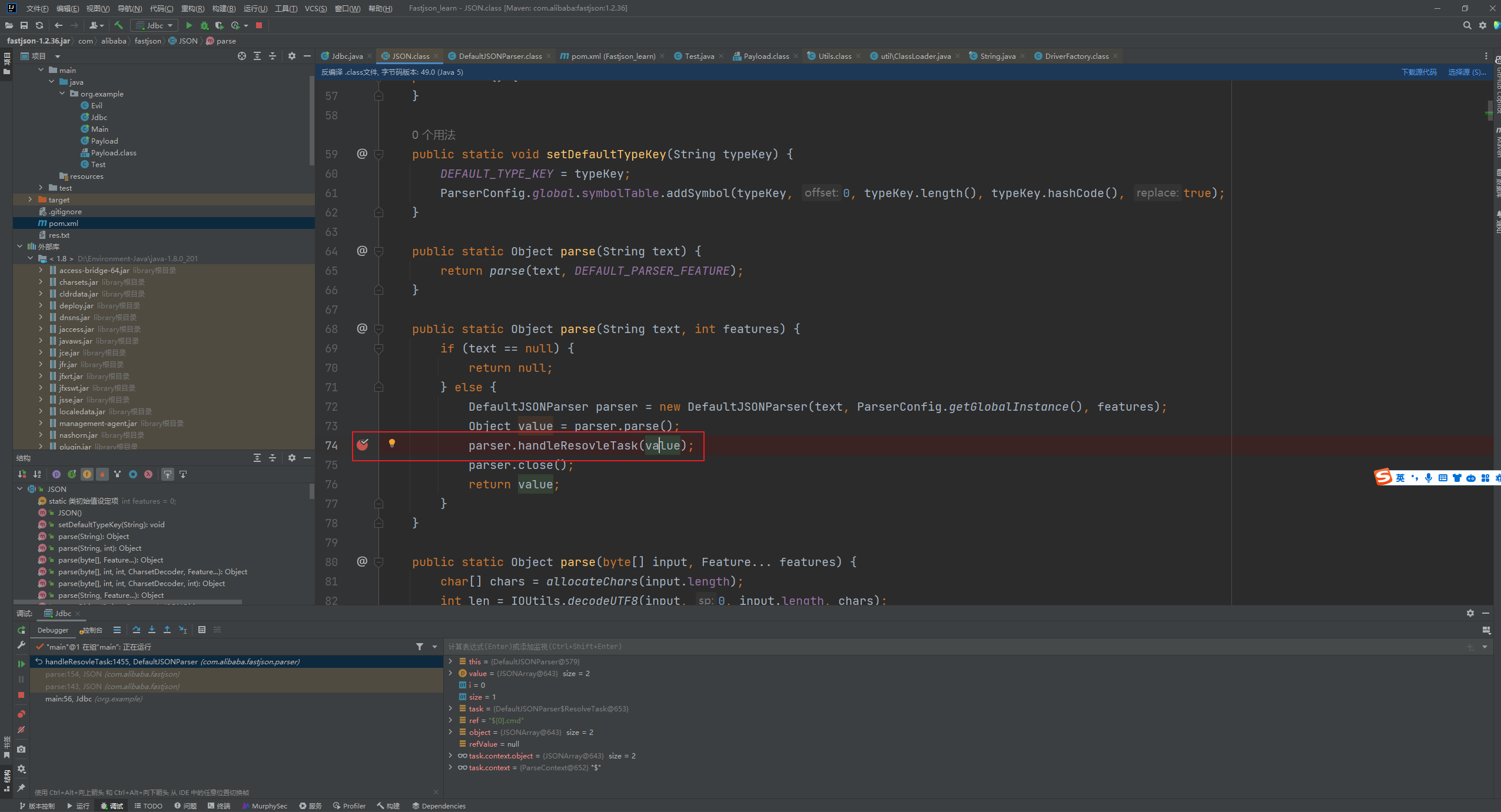1501x812 pixels.
Task: Step into using the blue down arrow
Action: (x=152, y=630)
